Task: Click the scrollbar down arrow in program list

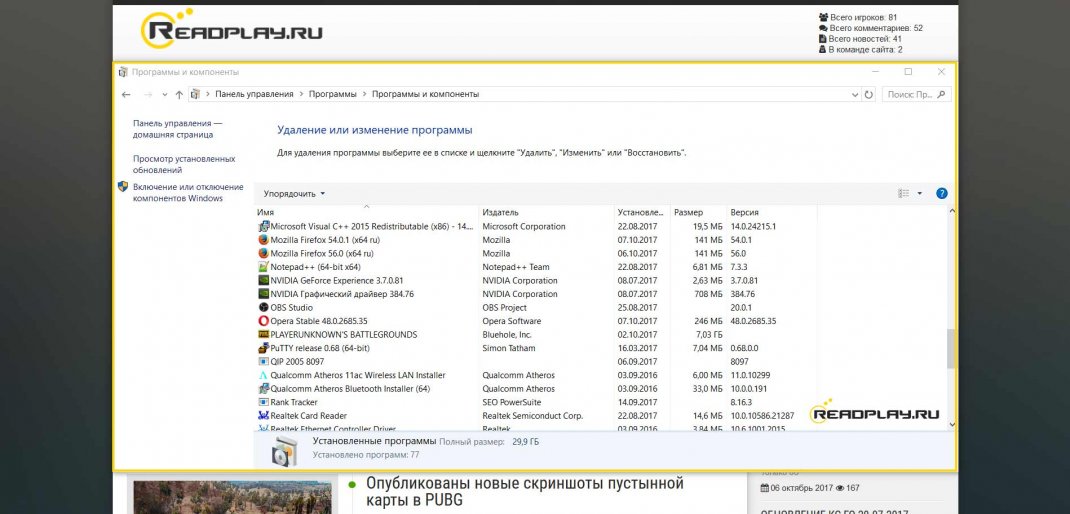Action: [952, 424]
